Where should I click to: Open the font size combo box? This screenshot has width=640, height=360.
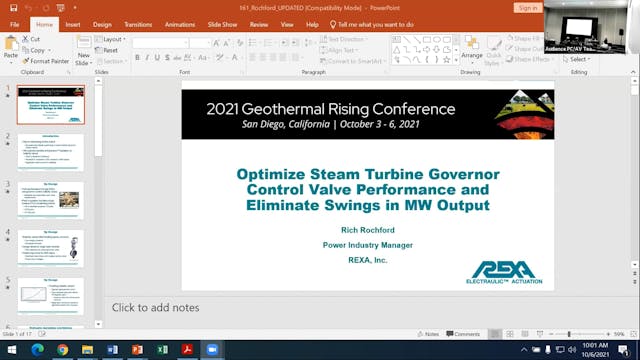[200, 43]
